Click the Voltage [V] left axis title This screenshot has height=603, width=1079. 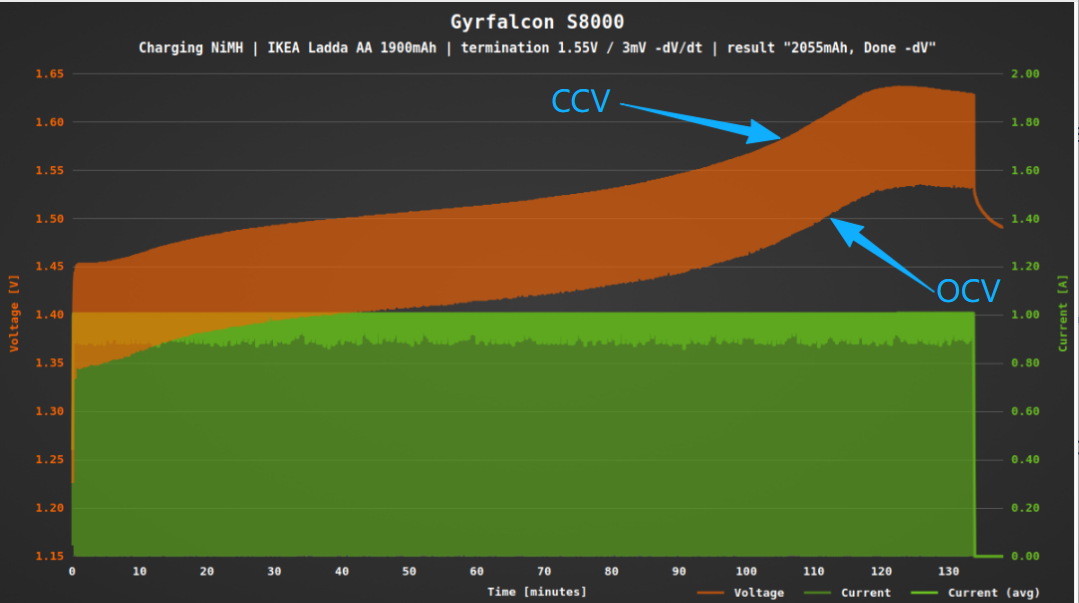click(x=15, y=315)
